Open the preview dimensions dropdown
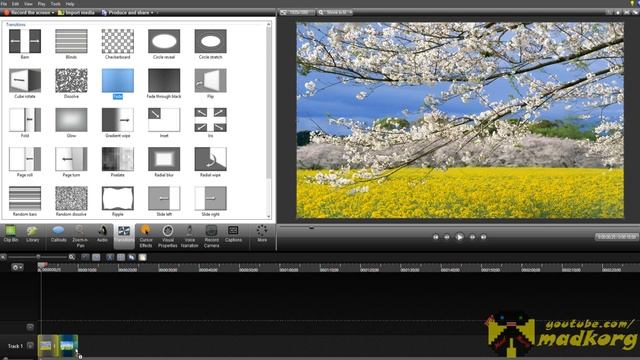The image size is (640, 360). point(297,13)
